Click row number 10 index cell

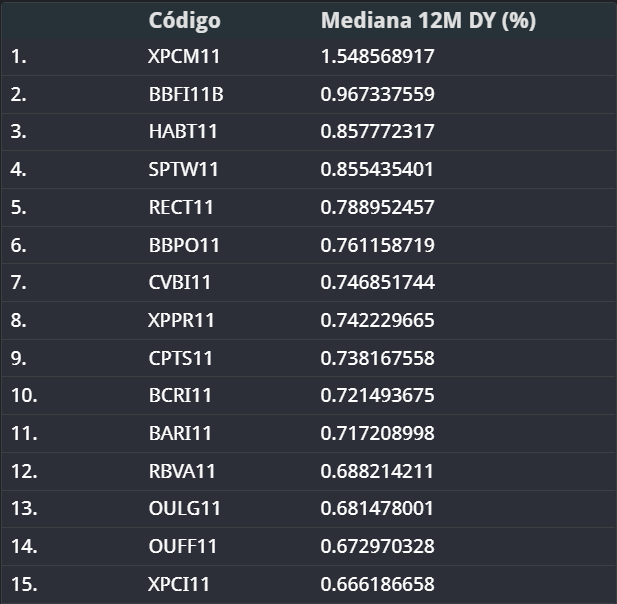coord(24,395)
